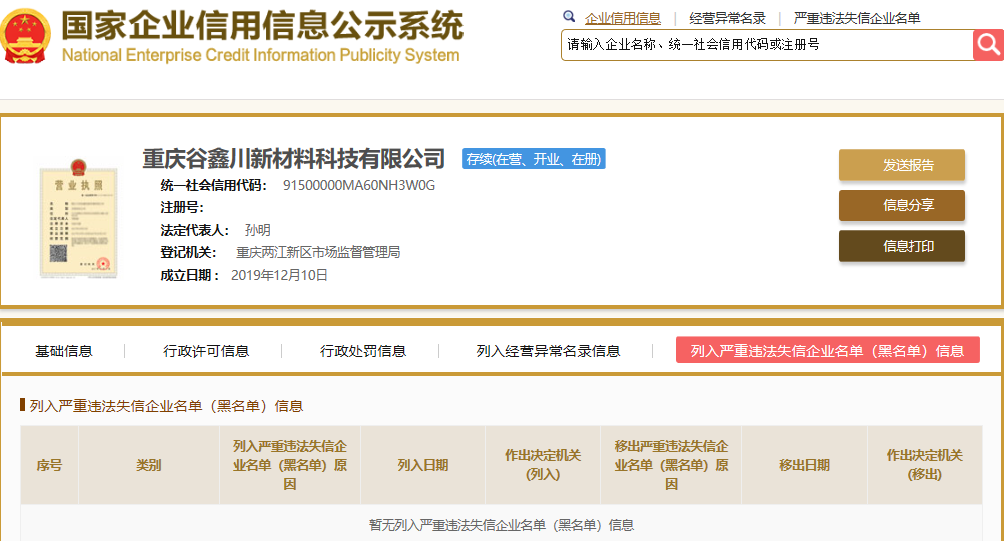
Task: Click legal representative name 孙明
Action: tap(257, 230)
